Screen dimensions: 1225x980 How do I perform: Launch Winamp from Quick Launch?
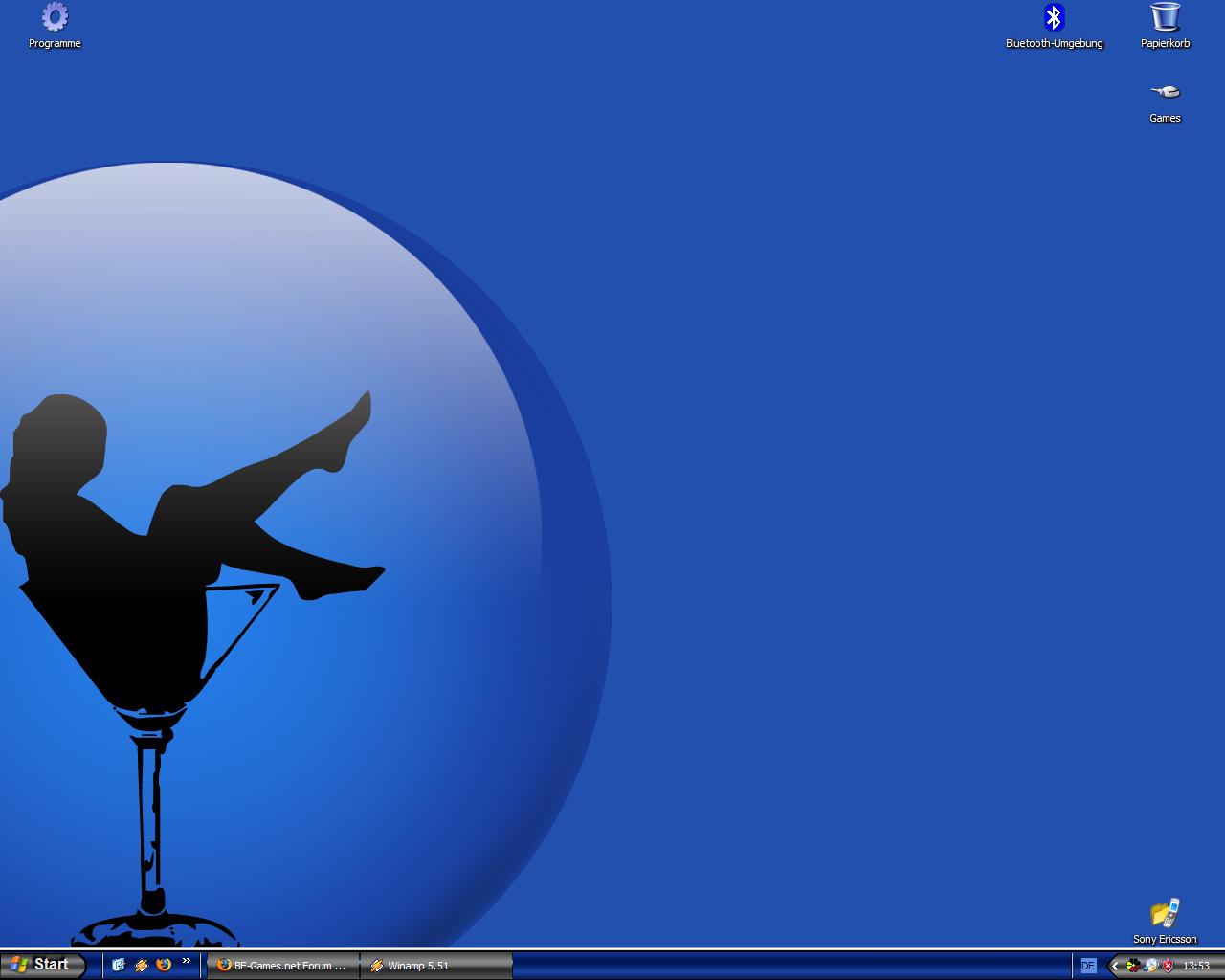coord(141,965)
